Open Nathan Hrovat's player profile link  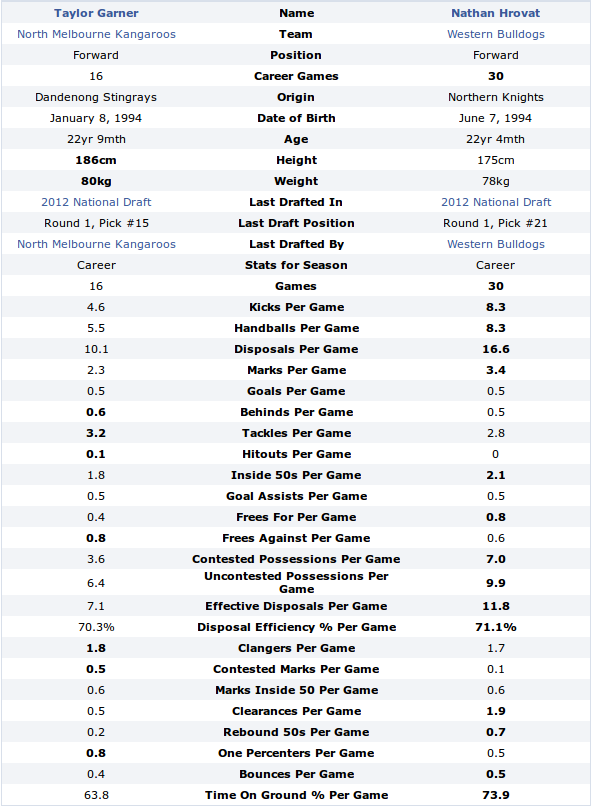click(x=496, y=13)
